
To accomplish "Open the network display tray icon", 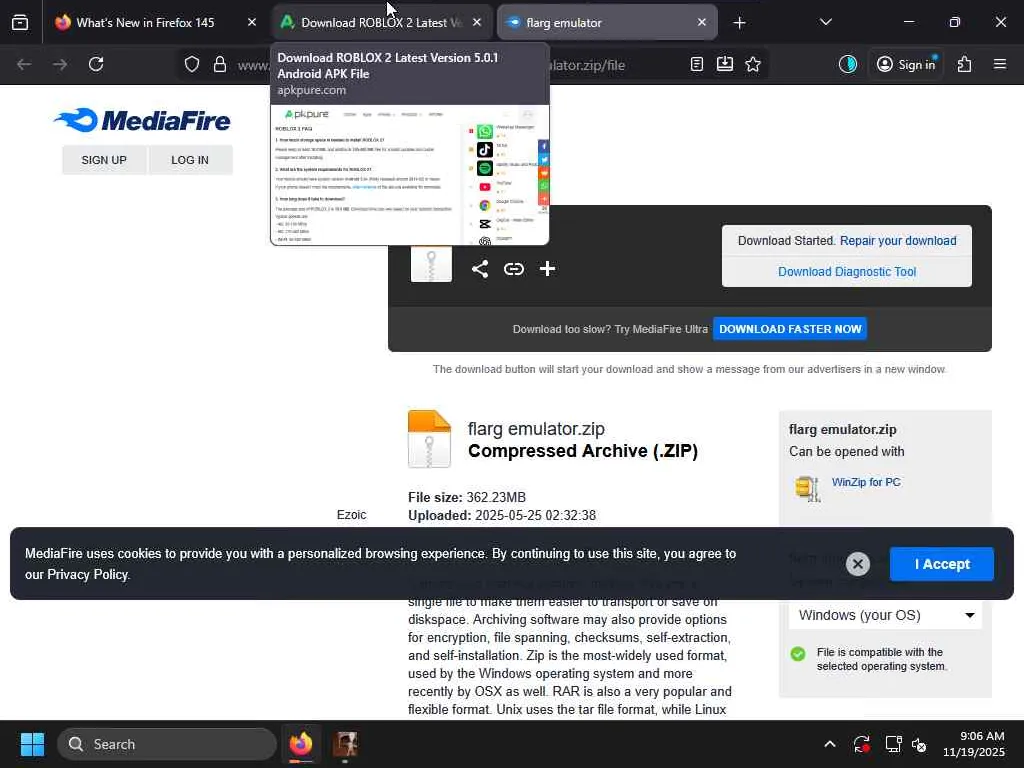I will point(893,744).
